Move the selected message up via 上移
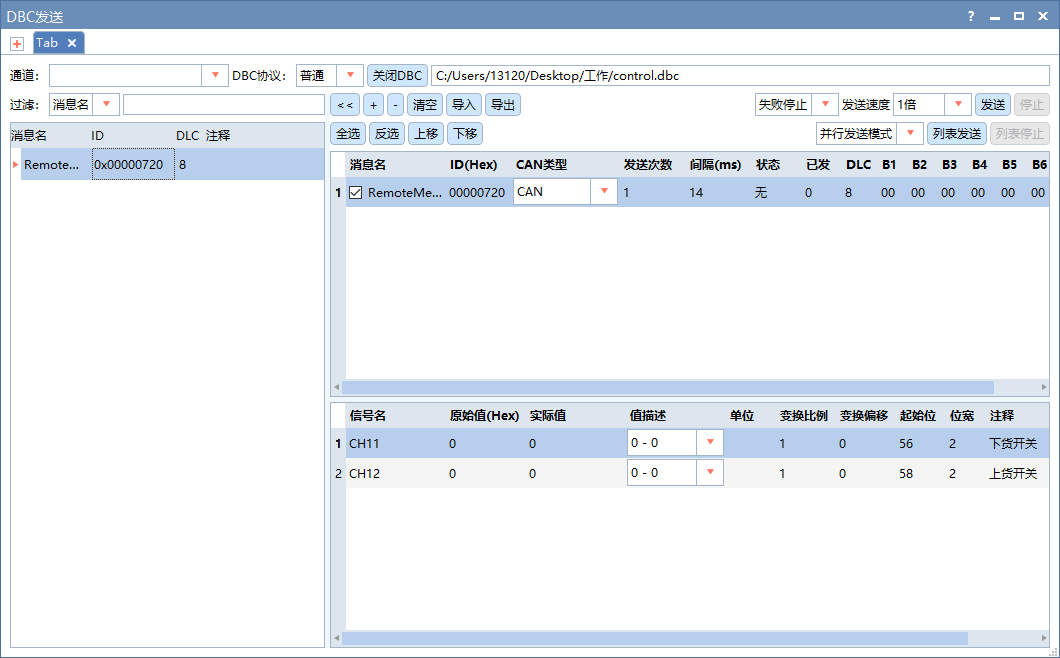 pos(426,132)
